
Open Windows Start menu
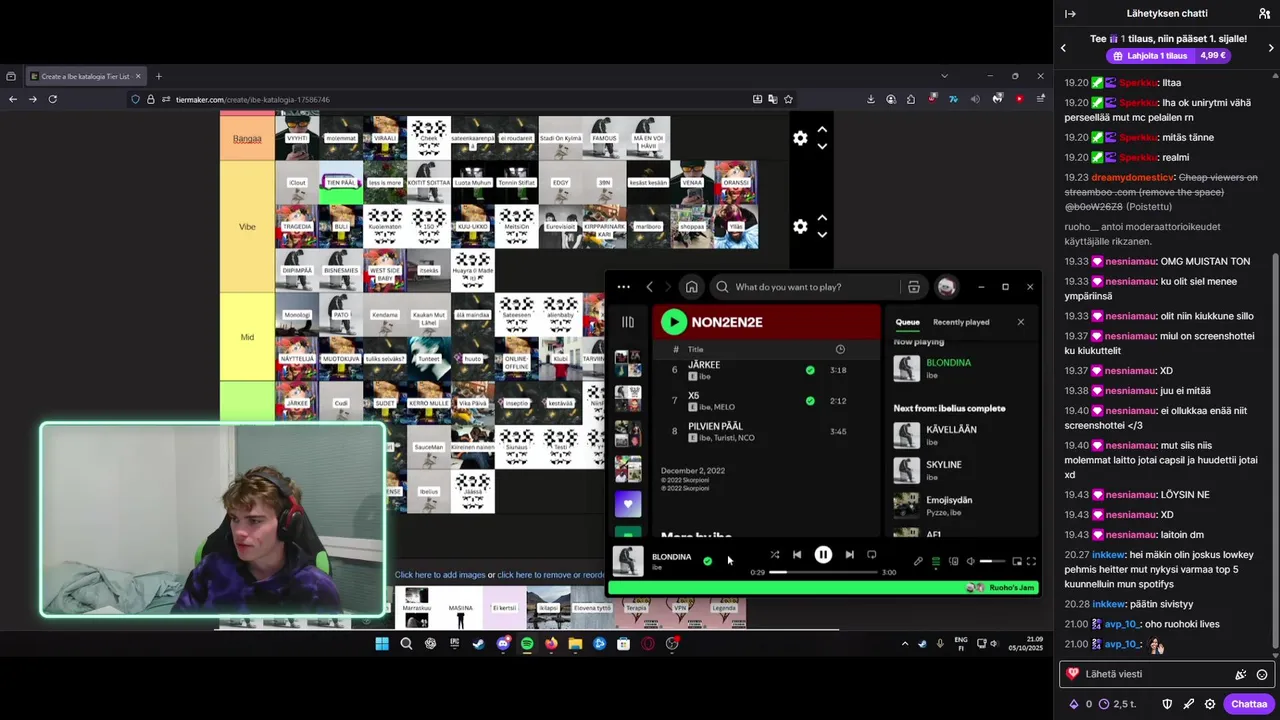click(x=382, y=643)
